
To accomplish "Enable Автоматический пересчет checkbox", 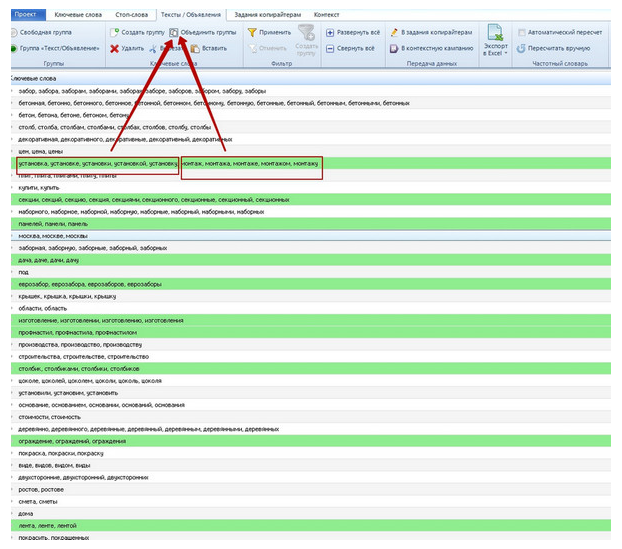I will tap(521, 33).
